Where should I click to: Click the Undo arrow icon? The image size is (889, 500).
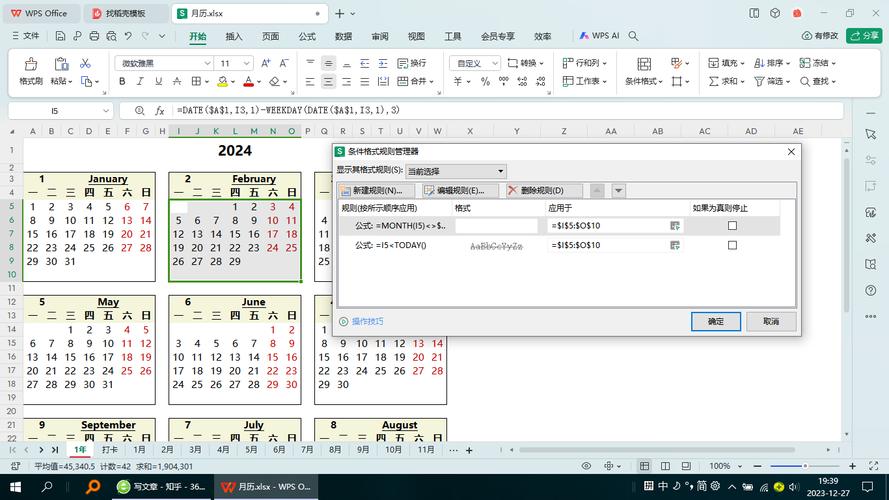pyautogui.click(x=128, y=36)
